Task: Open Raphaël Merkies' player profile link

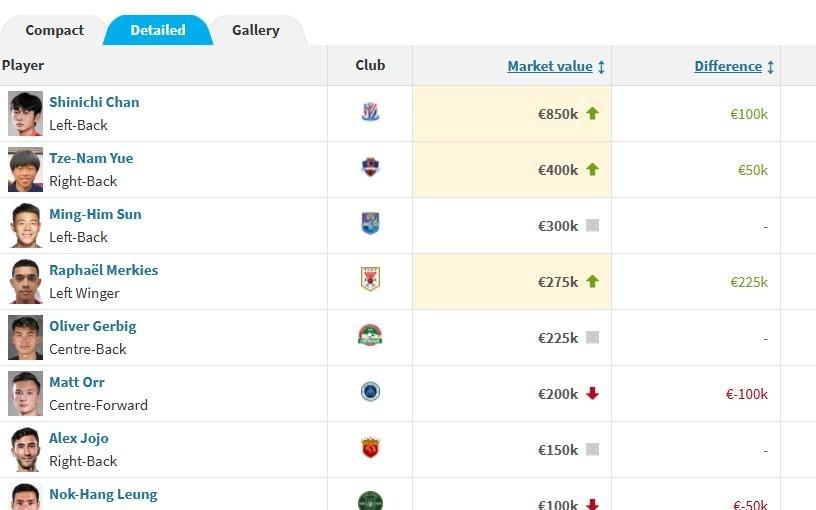Action: coord(103,270)
